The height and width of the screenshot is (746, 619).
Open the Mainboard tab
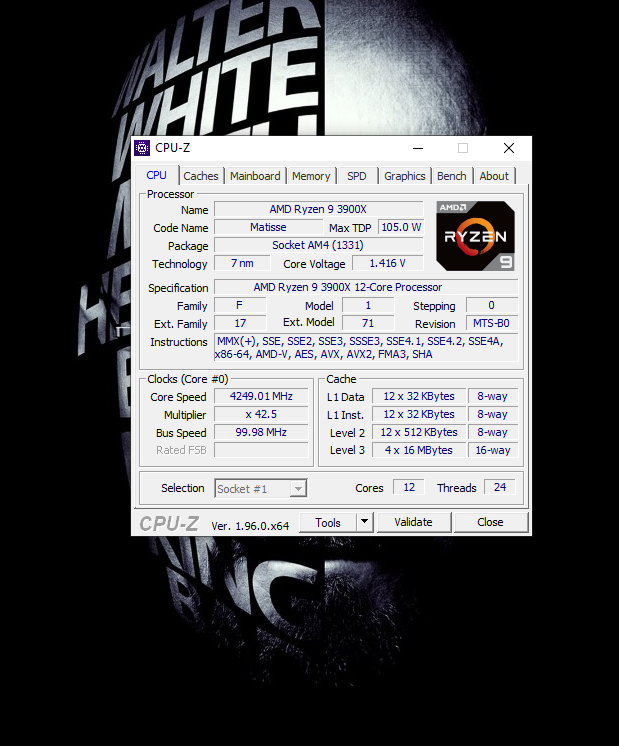(x=255, y=176)
